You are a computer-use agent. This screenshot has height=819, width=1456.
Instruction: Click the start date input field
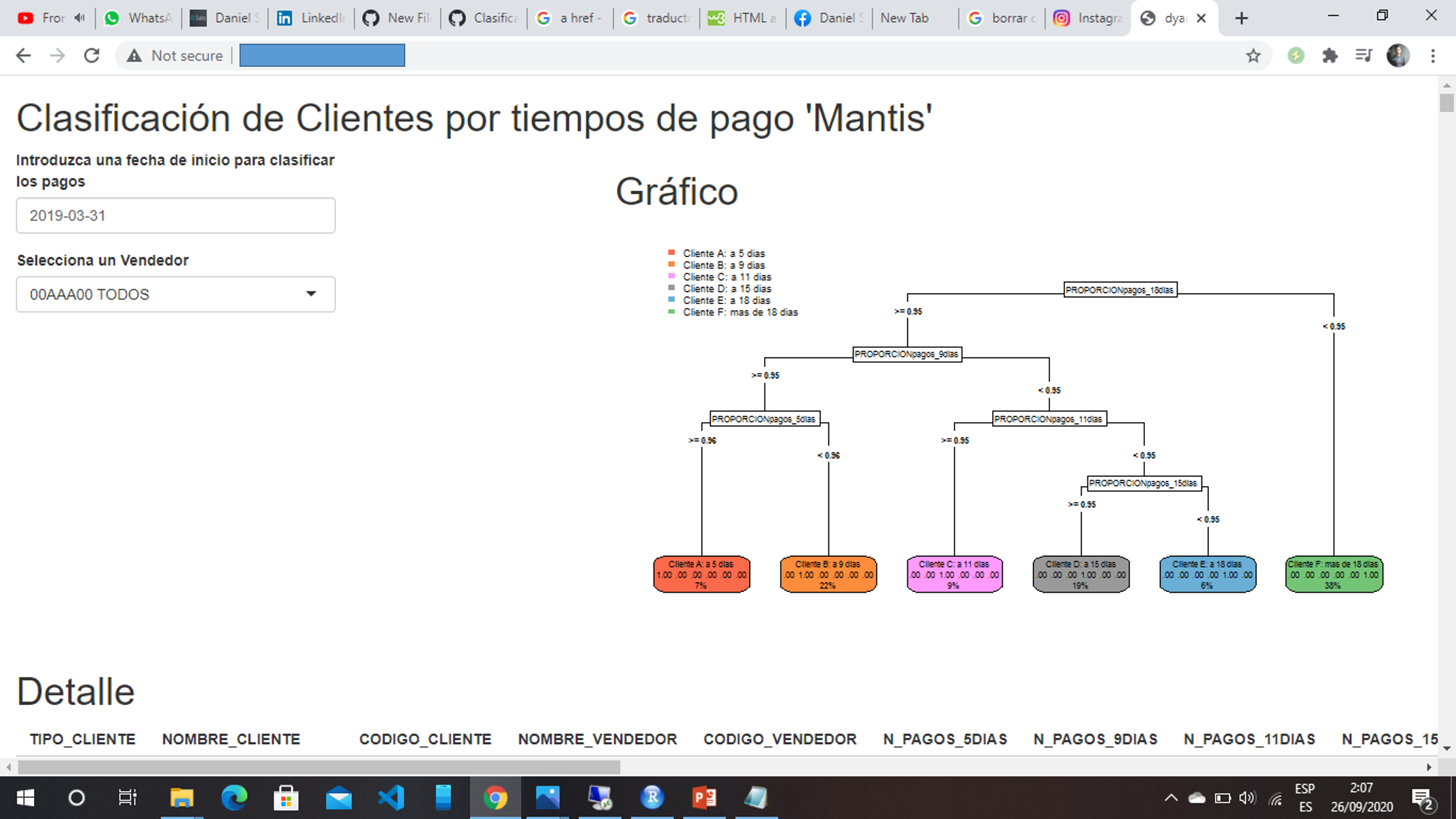[x=175, y=215]
